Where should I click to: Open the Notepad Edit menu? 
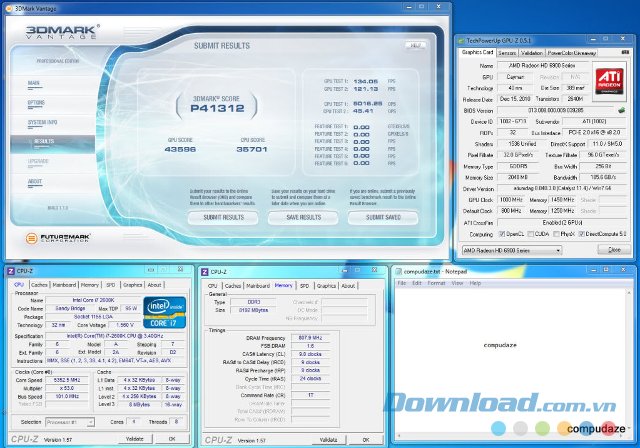pos(417,283)
